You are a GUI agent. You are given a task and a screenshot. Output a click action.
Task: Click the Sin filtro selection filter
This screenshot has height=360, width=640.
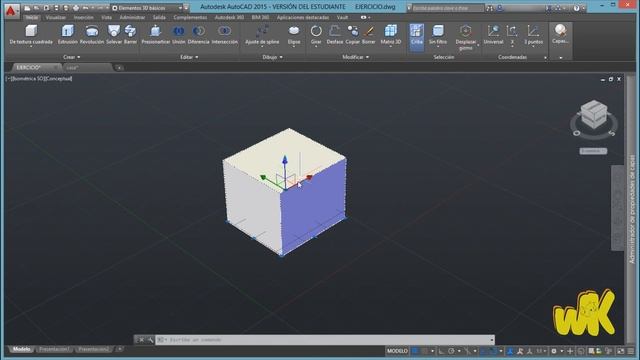click(x=438, y=36)
